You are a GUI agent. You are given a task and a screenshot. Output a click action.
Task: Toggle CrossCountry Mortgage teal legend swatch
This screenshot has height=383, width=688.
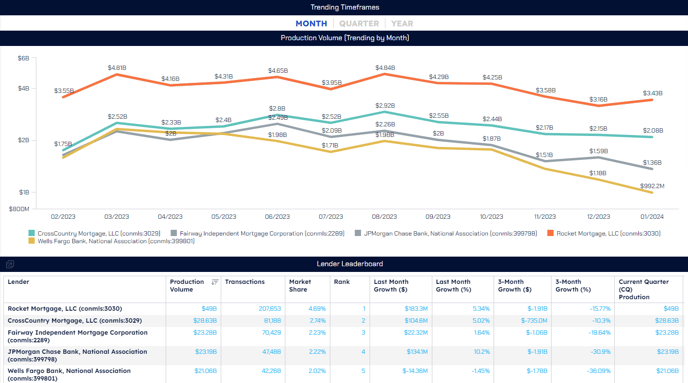[32, 233]
